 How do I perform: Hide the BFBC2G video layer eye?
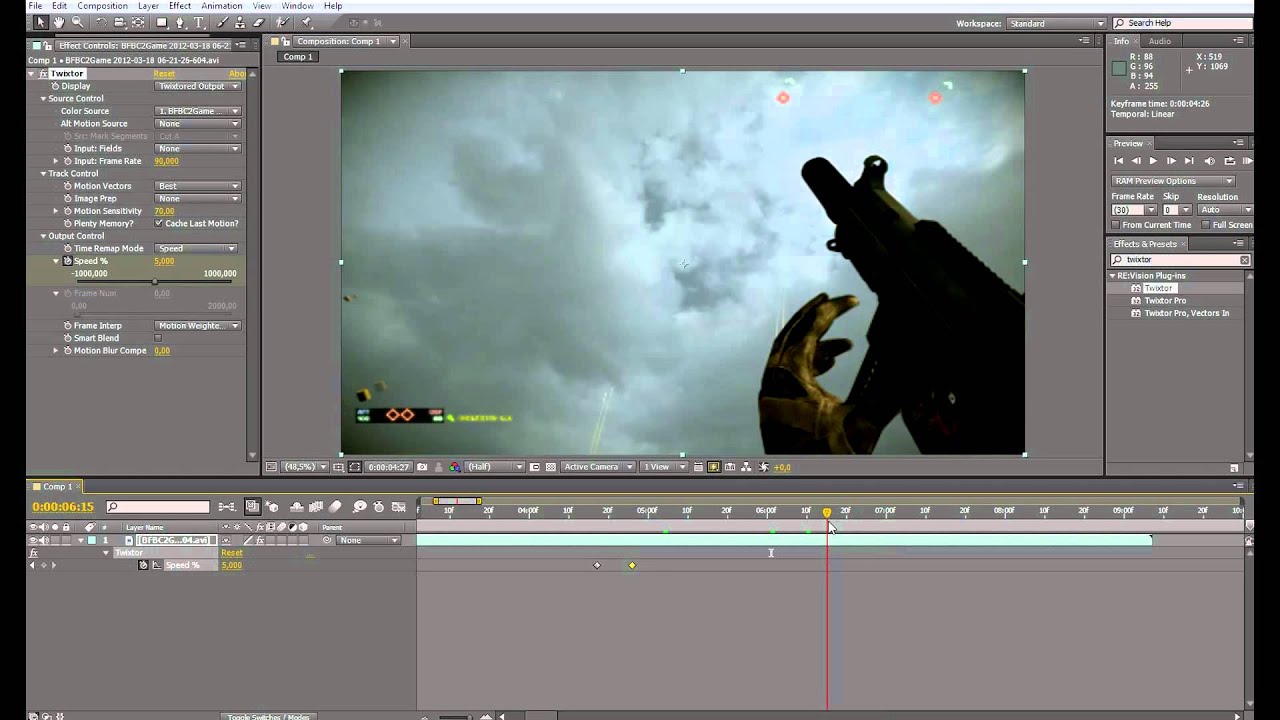tap(33, 540)
